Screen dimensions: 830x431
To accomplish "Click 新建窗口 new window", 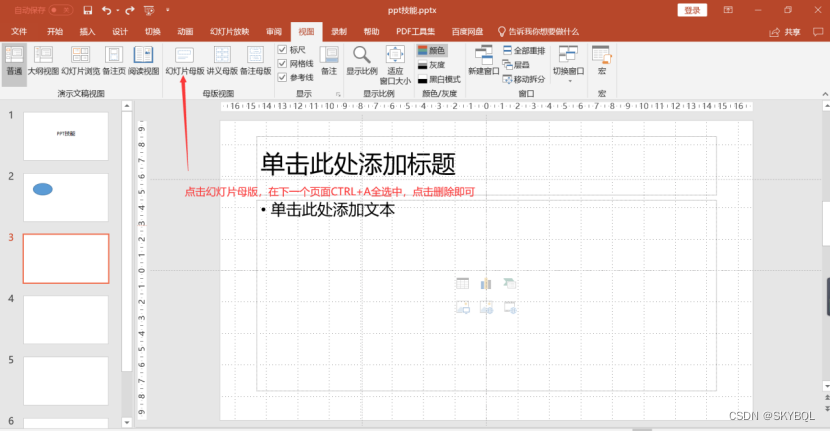I will point(483,60).
